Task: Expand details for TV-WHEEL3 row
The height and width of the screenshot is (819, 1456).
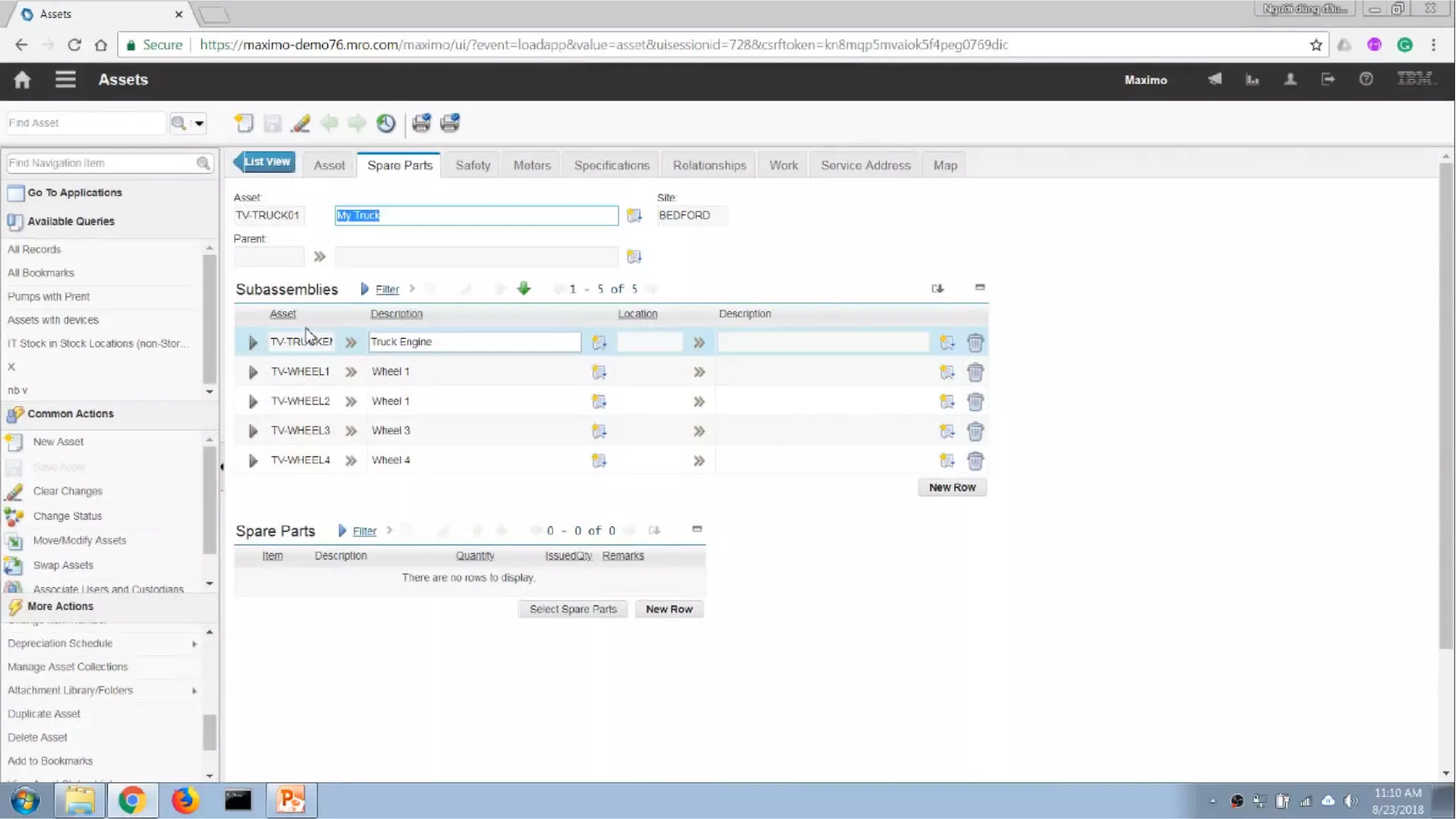Action: click(x=252, y=431)
